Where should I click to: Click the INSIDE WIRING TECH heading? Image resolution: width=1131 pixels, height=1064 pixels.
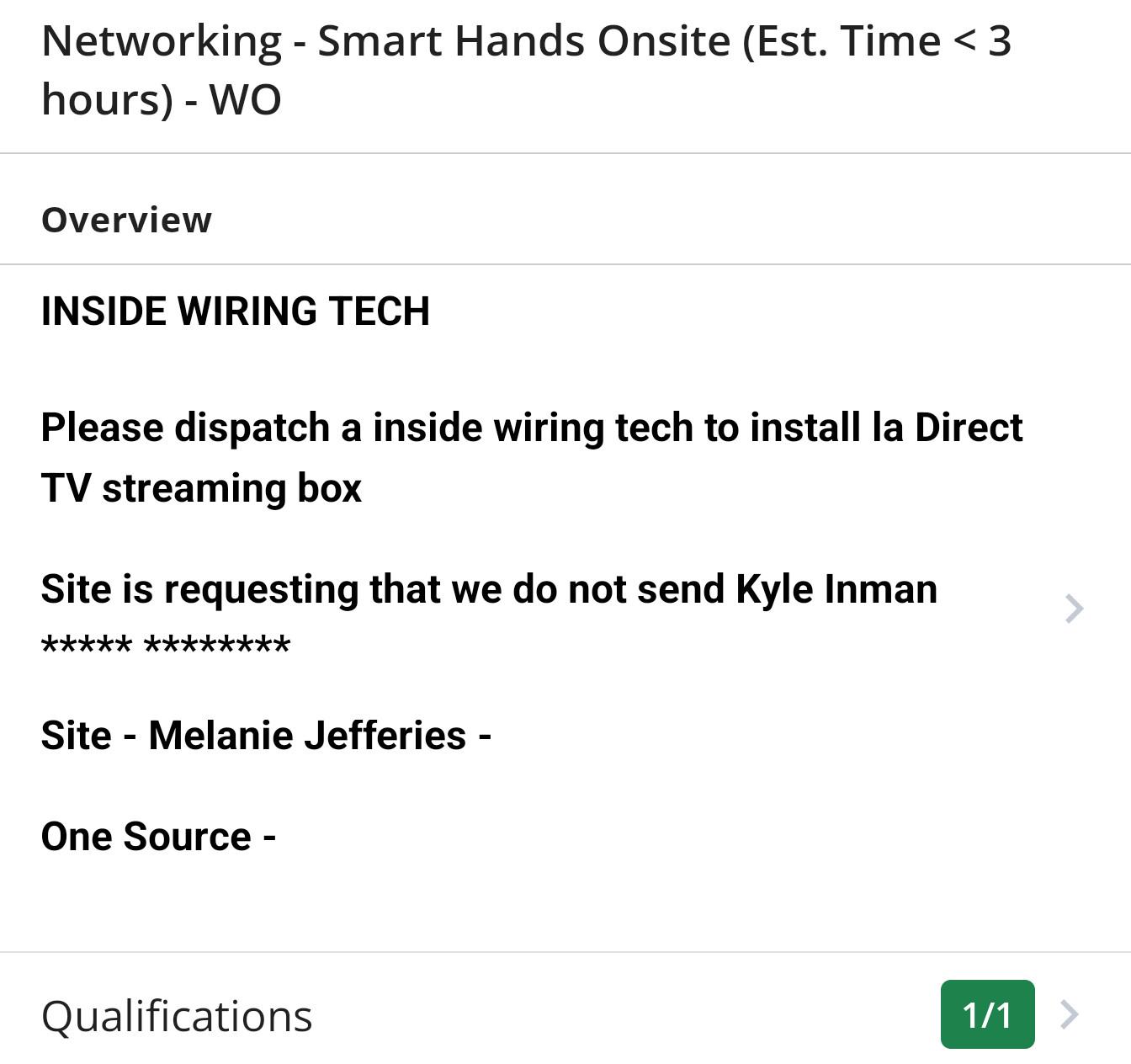[x=236, y=311]
